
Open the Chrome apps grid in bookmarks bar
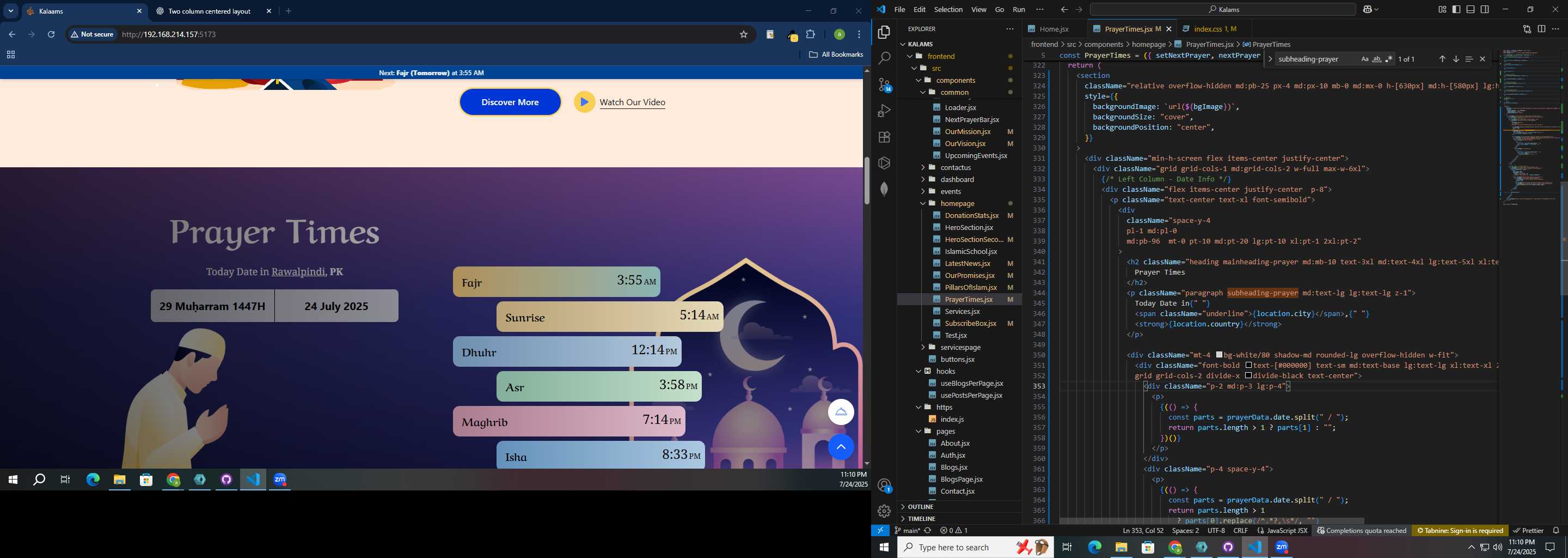click(x=10, y=55)
